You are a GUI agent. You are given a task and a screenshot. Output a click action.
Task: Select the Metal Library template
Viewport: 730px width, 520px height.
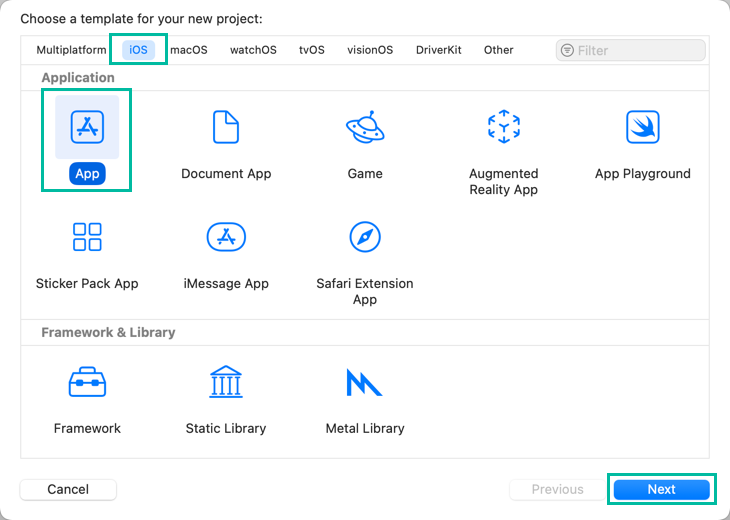(365, 382)
